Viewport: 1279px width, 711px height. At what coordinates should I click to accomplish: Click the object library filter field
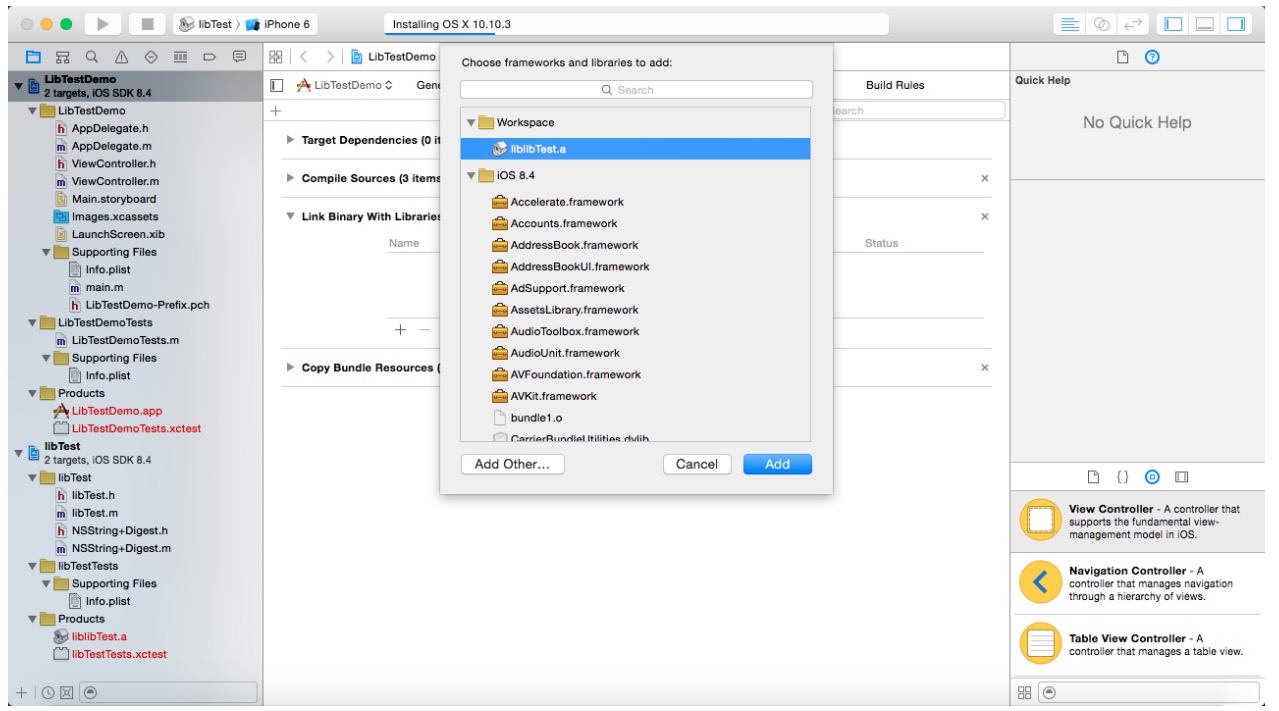(1148, 692)
